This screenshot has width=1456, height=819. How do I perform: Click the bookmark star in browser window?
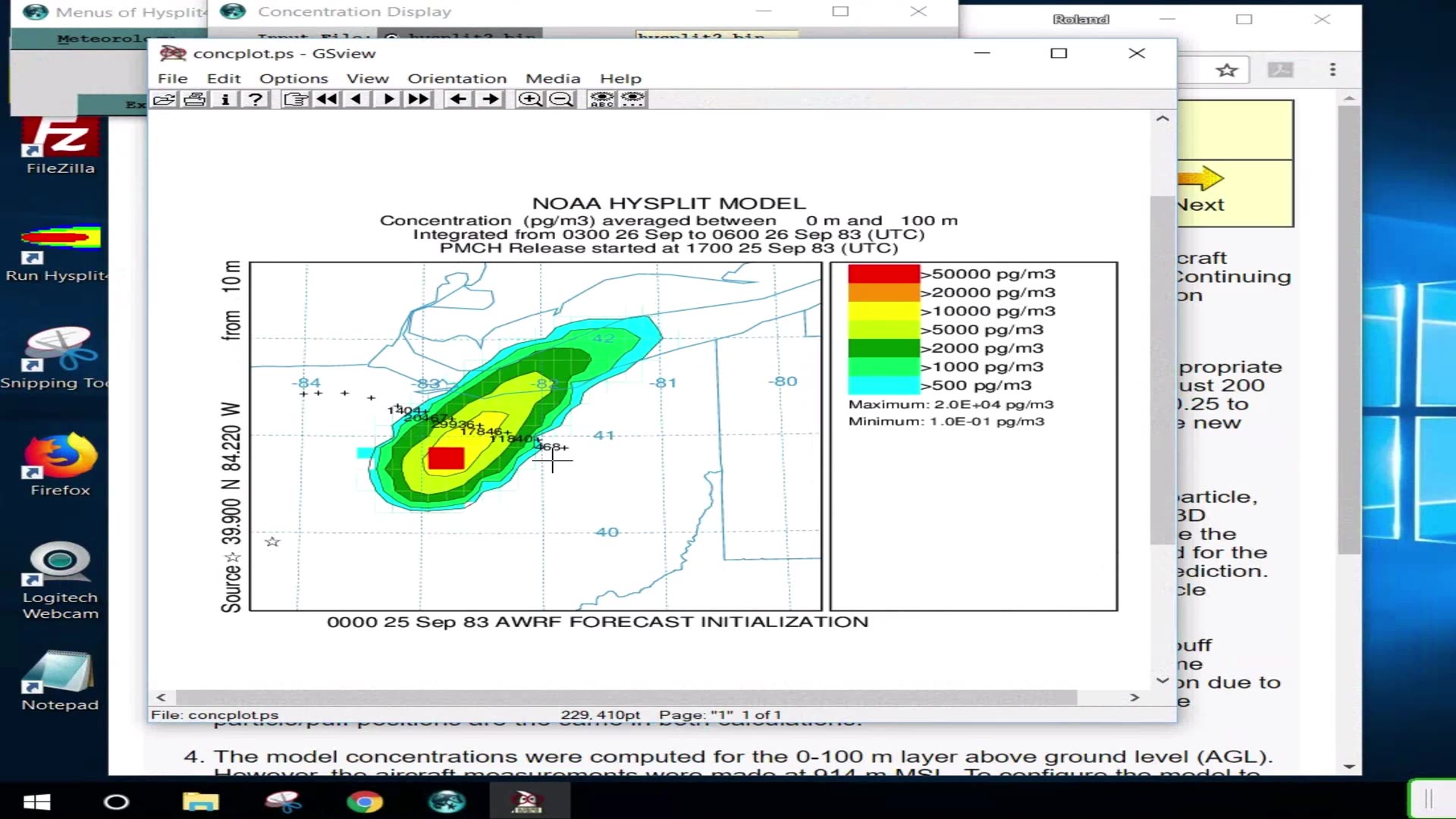1226,71
